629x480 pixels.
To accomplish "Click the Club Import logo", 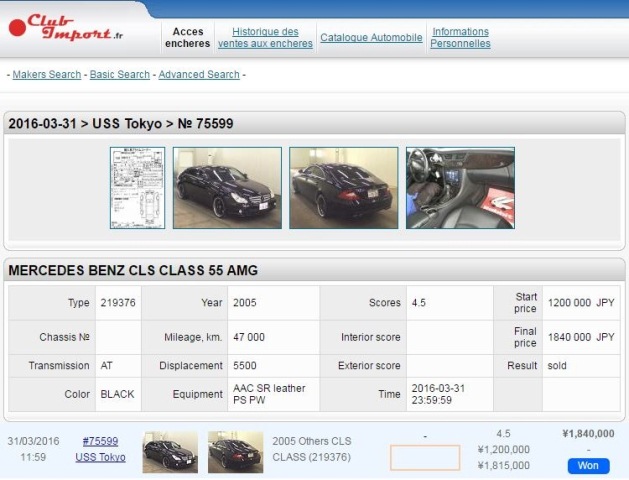I will 66,27.
